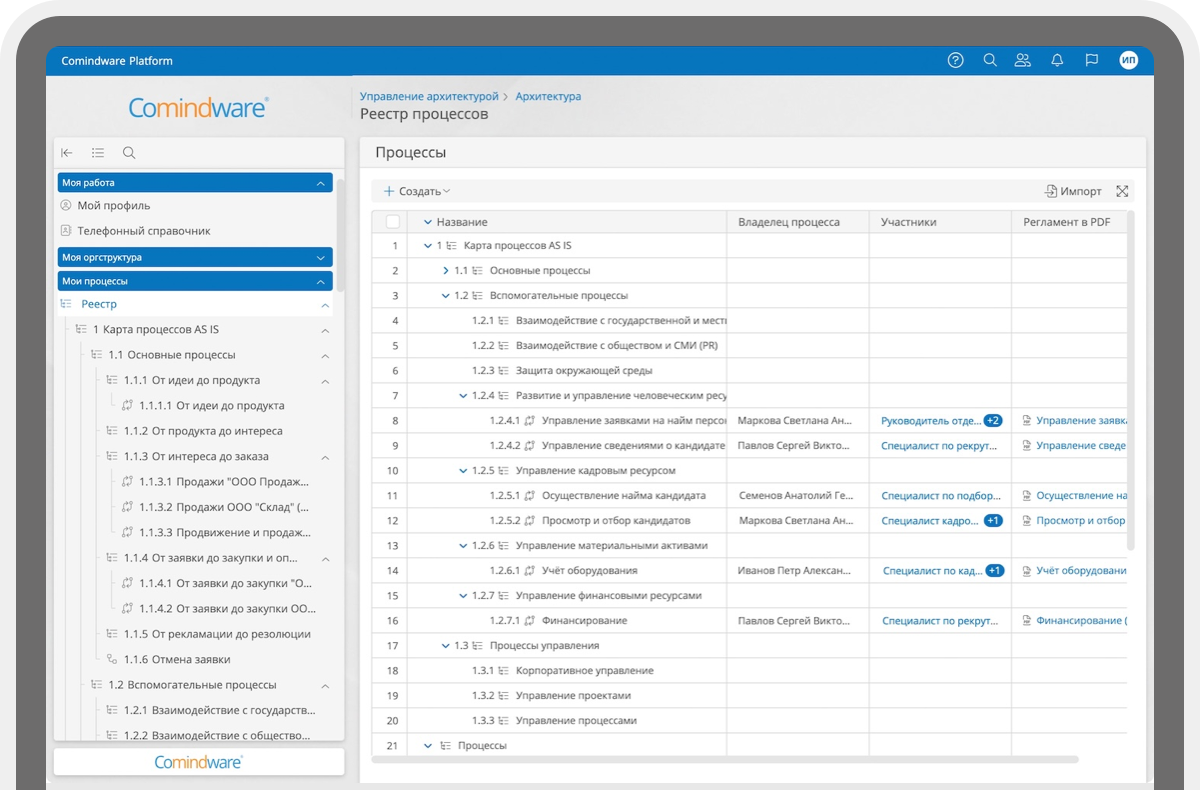Click the sidebar search magnifier icon
The image size is (1200, 790).
(x=129, y=153)
